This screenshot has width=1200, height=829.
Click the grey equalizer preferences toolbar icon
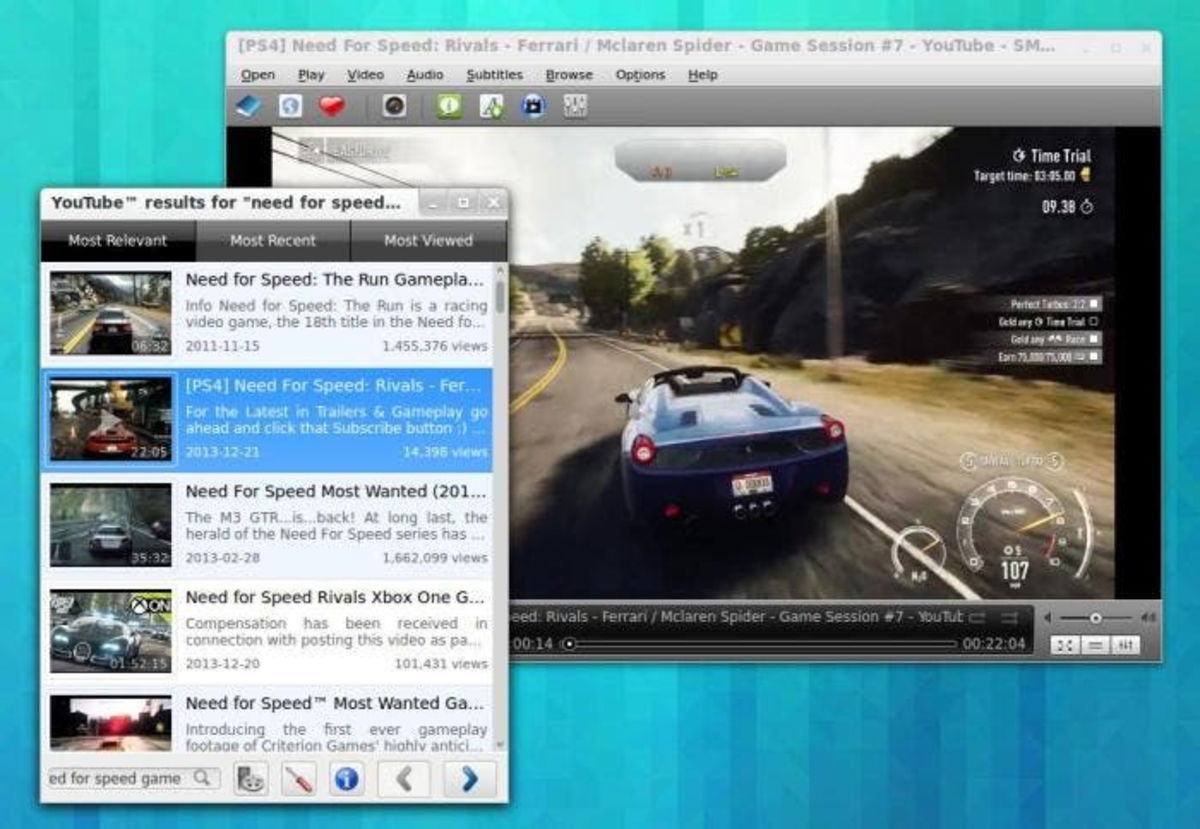(575, 105)
